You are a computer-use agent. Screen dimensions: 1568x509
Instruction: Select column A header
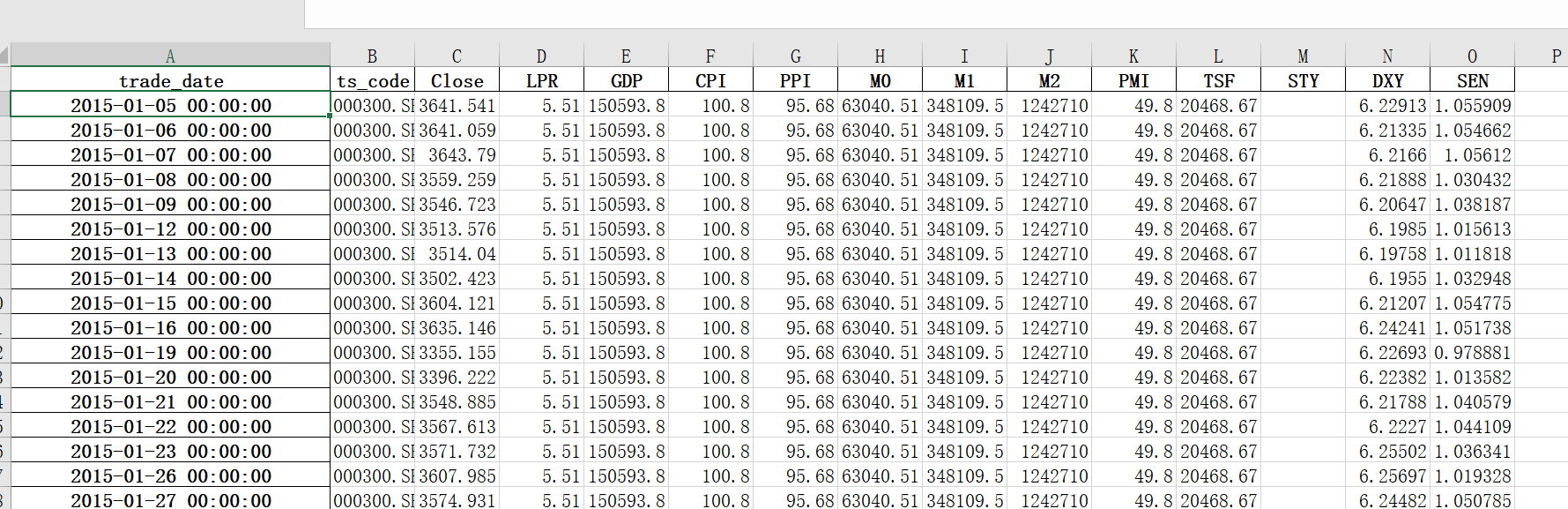170,55
